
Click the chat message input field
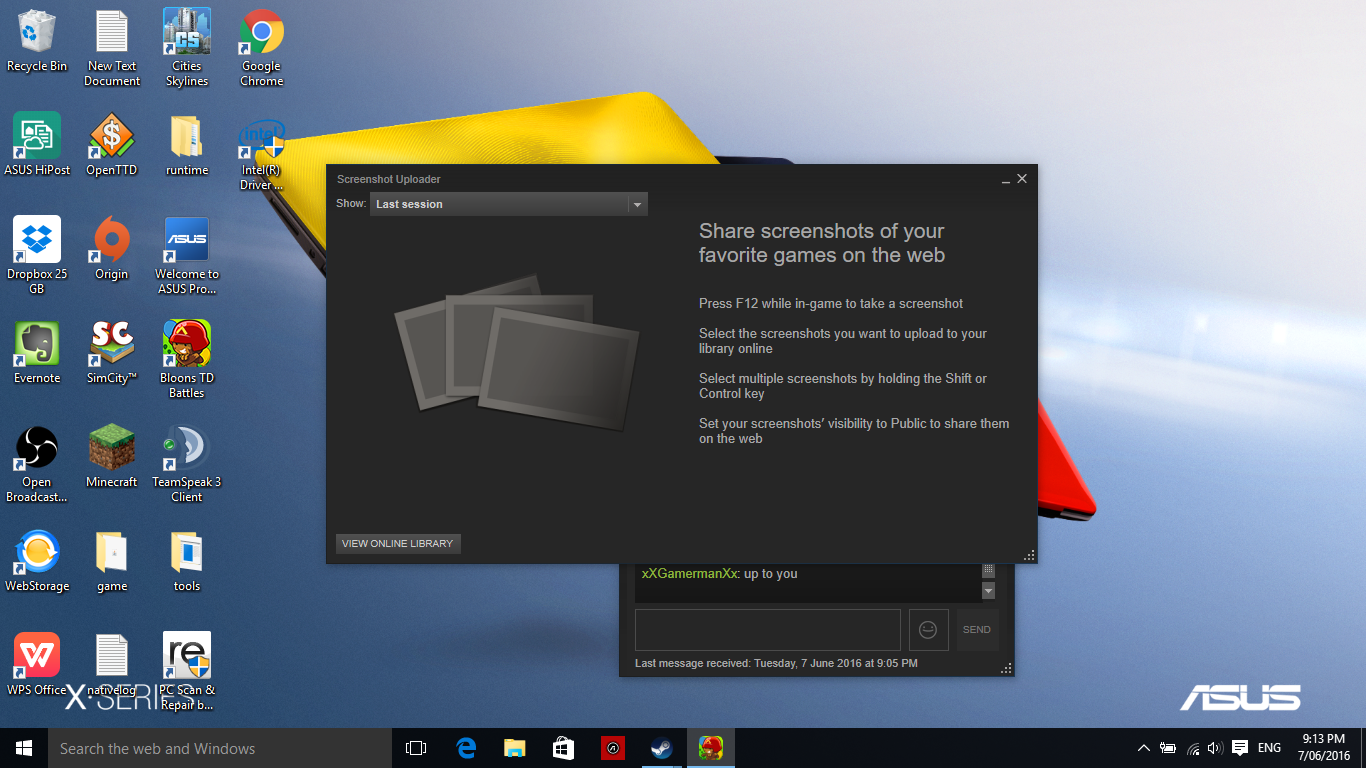[767, 630]
